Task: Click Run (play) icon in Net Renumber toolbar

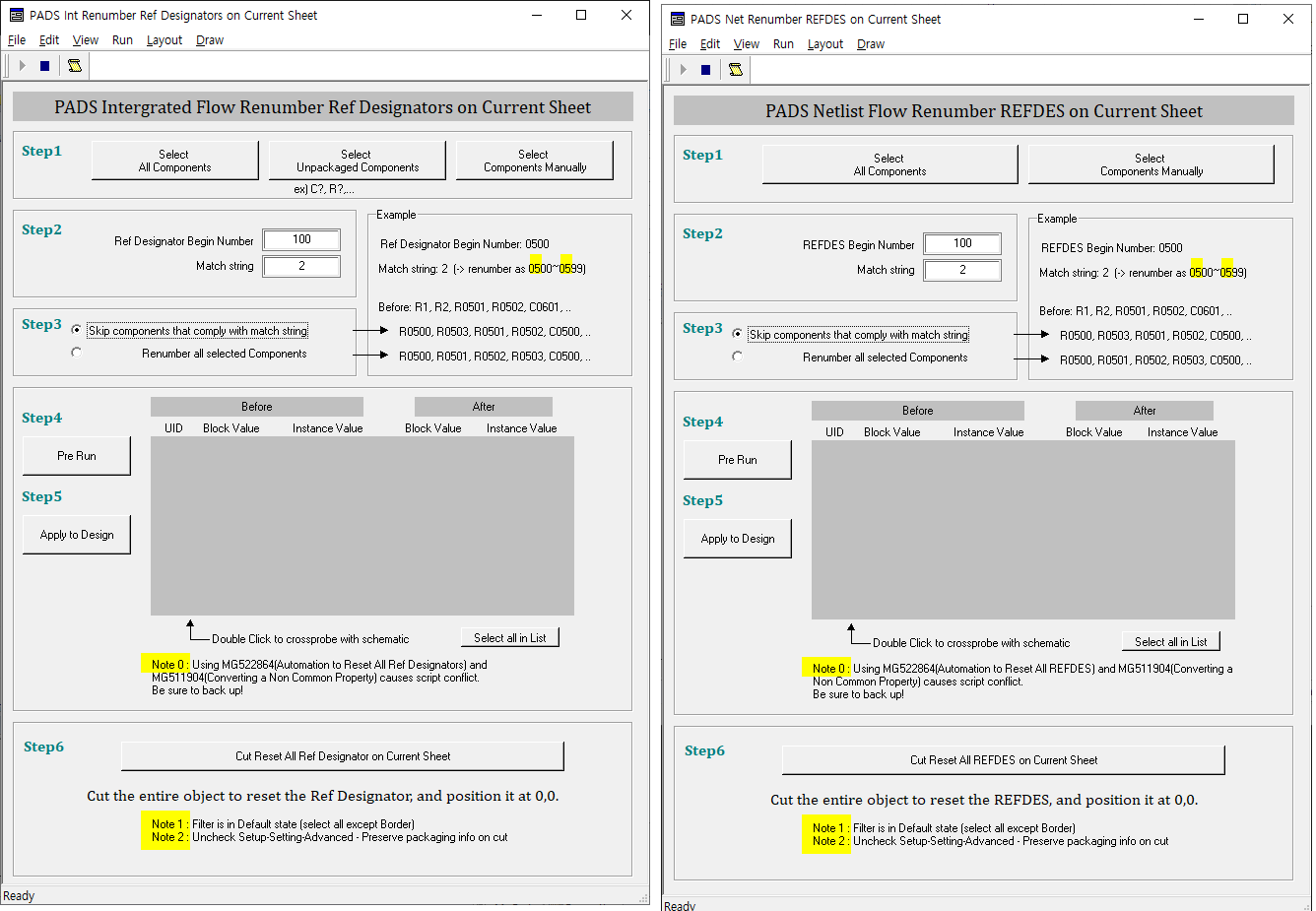Action: click(x=683, y=70)
